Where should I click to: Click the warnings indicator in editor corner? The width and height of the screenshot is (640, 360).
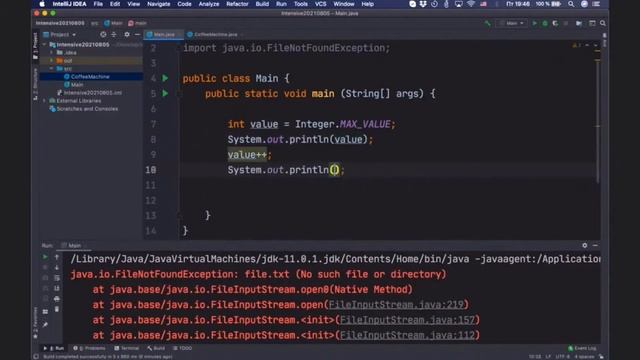click(576, 45)
